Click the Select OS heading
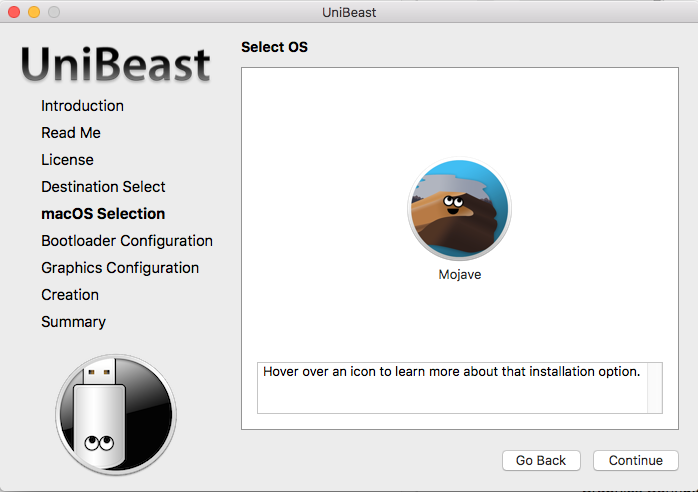The width and height of the screenshot is (698, 492). (274, 47)
